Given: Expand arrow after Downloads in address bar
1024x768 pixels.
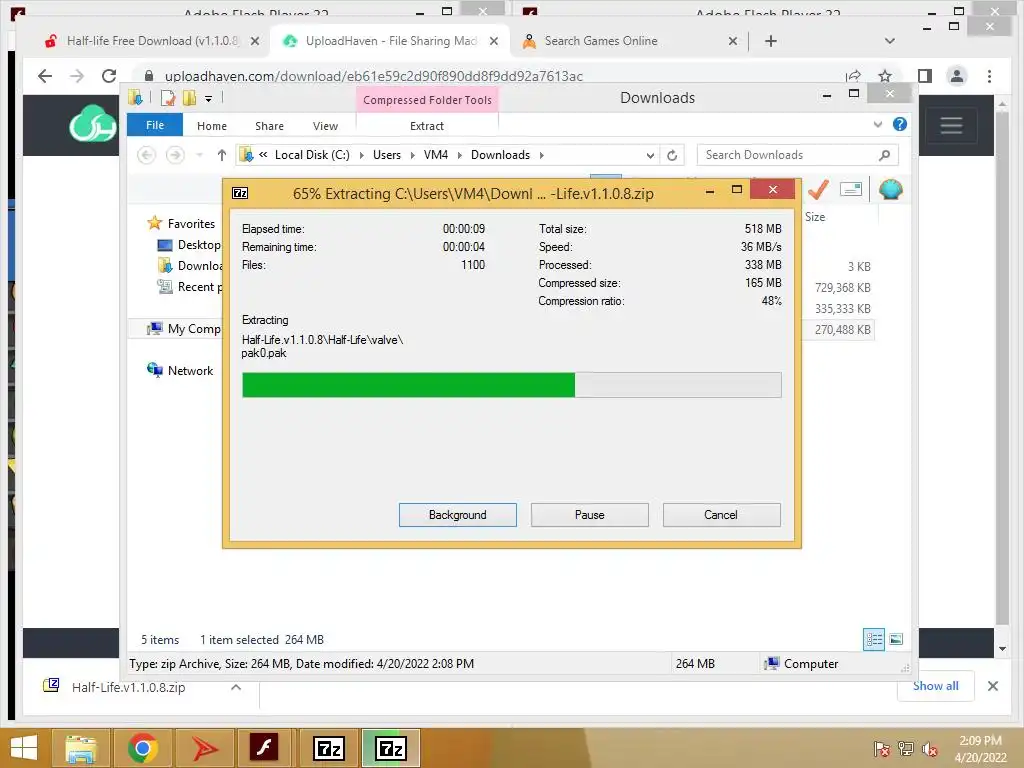Looking at the screenshot, I should [x=541, y=155].
